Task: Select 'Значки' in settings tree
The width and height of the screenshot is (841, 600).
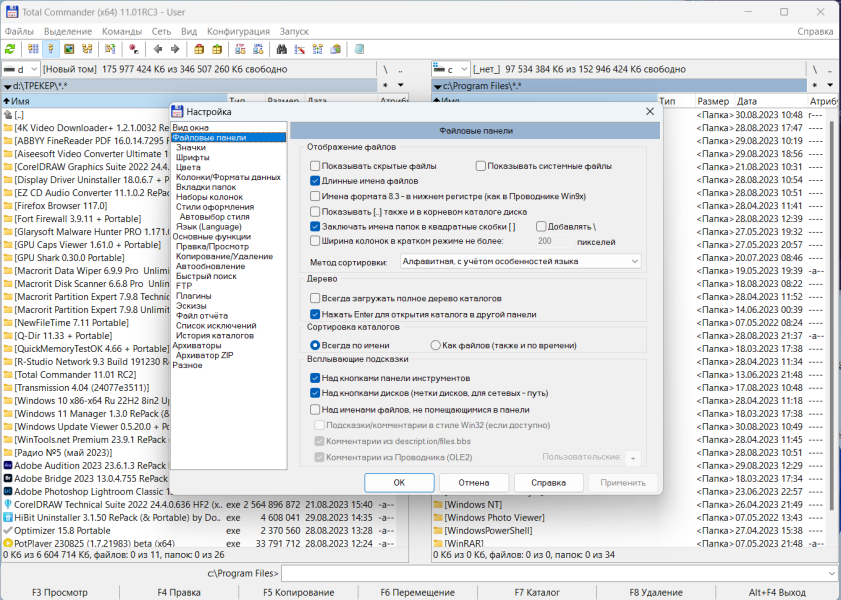Action: pos(191,147)
